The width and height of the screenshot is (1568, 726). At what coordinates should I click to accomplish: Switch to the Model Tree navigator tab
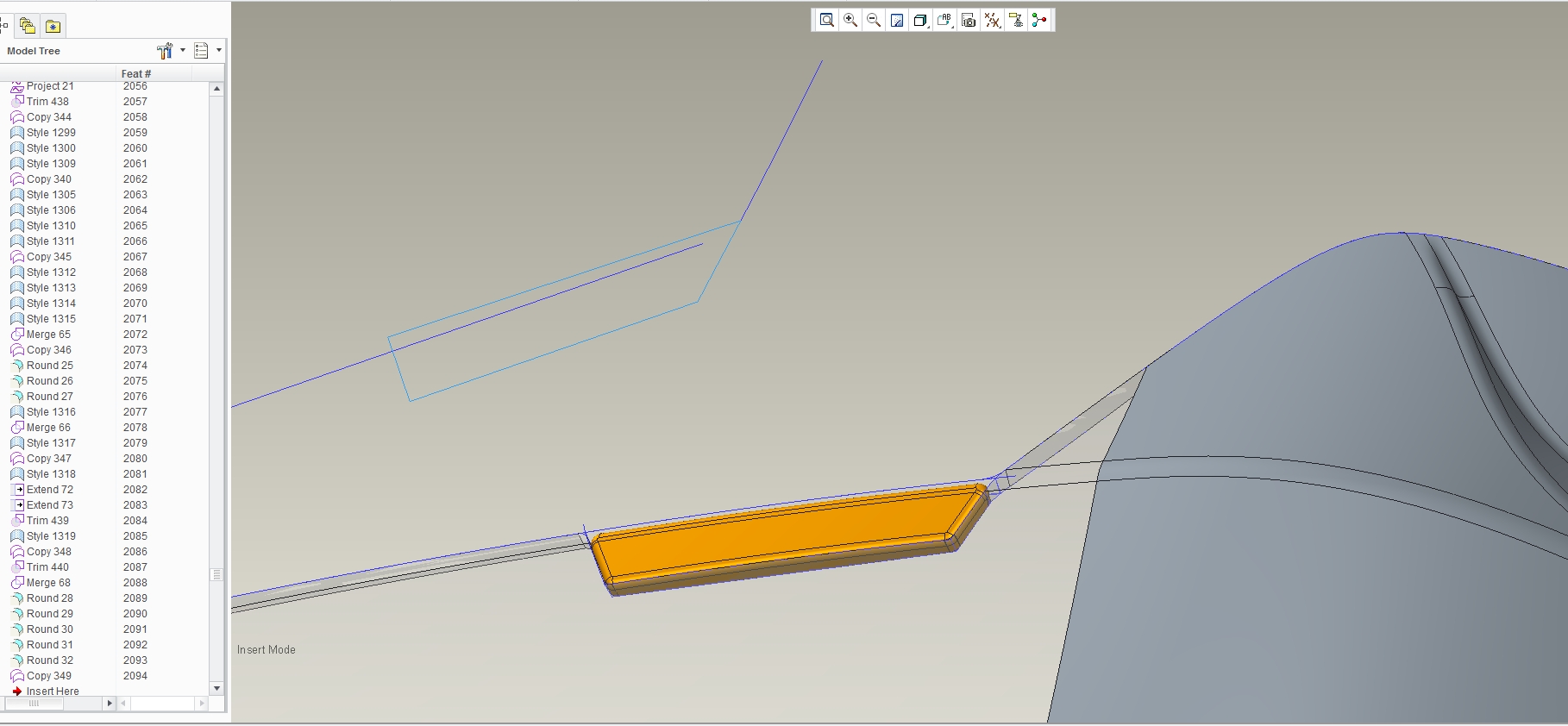click(4, 26)
